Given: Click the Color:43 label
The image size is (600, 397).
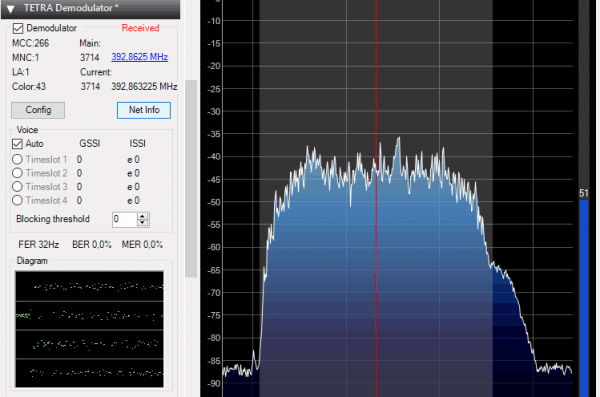Looking at the screenshot, I should coord(29,87).
